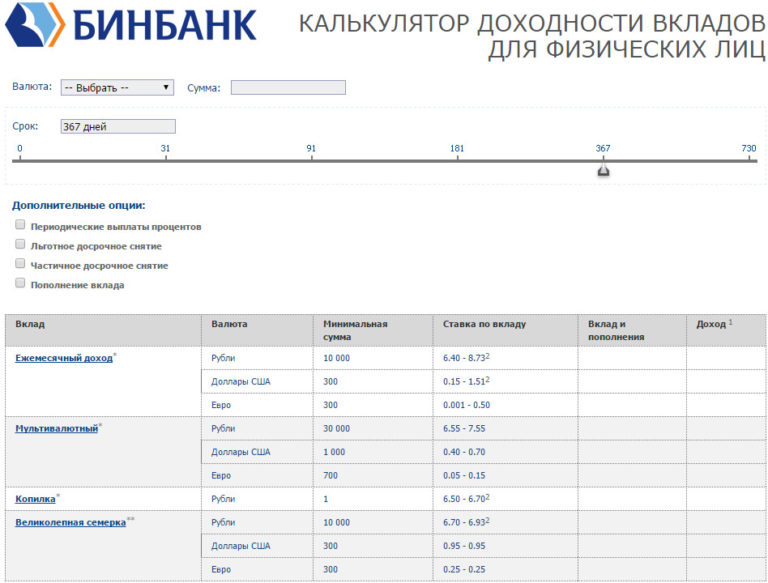Screen dimensions: 768x583
Task: Click the 30 000 minimum sum cell
Action: coord(373,429)
